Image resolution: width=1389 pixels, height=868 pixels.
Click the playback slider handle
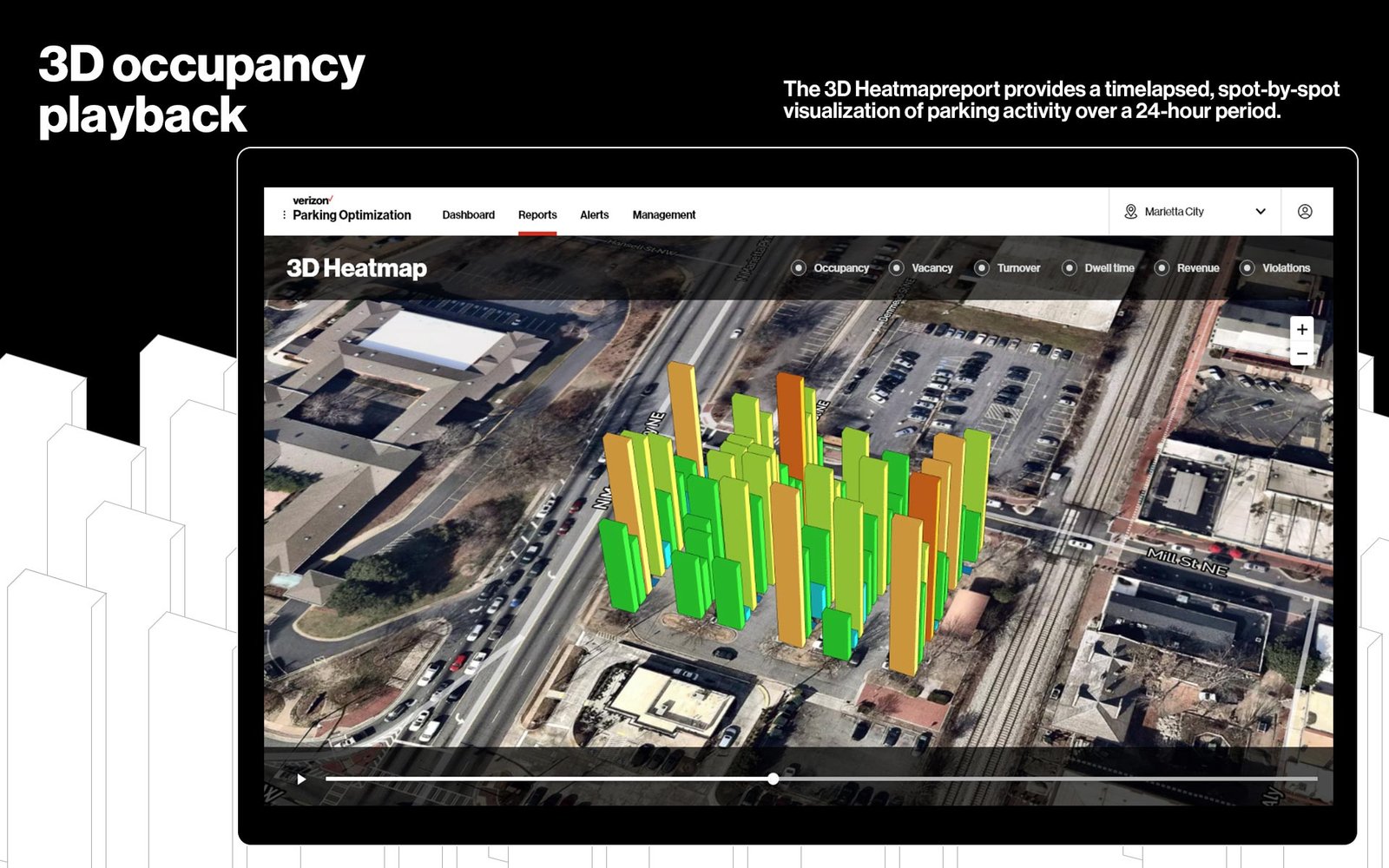pos(773,779)
